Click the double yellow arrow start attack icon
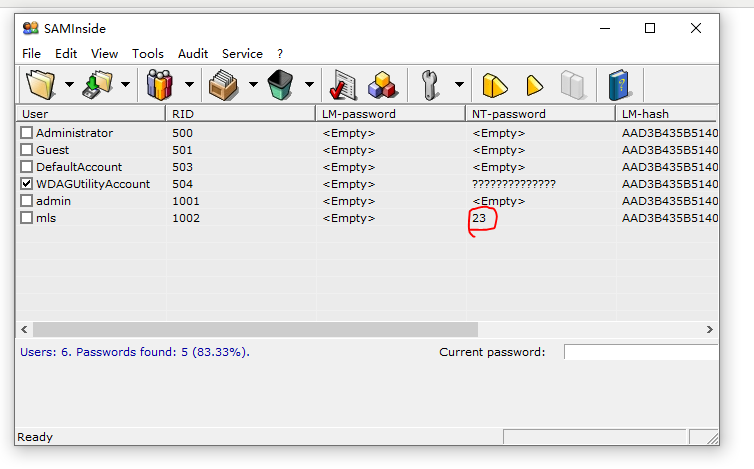The height and width of the screenshot is (469, 754). (495, 86)
